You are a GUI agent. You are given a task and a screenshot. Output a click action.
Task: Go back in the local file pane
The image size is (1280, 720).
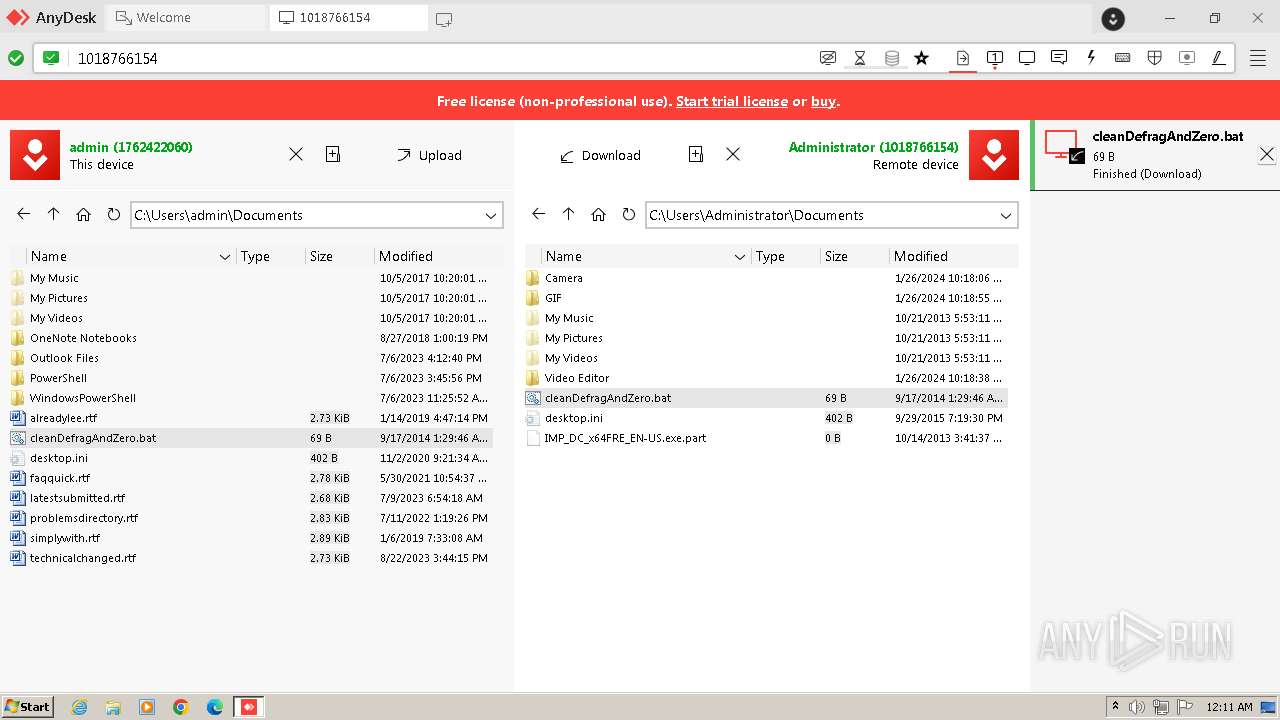coord(24,214)
